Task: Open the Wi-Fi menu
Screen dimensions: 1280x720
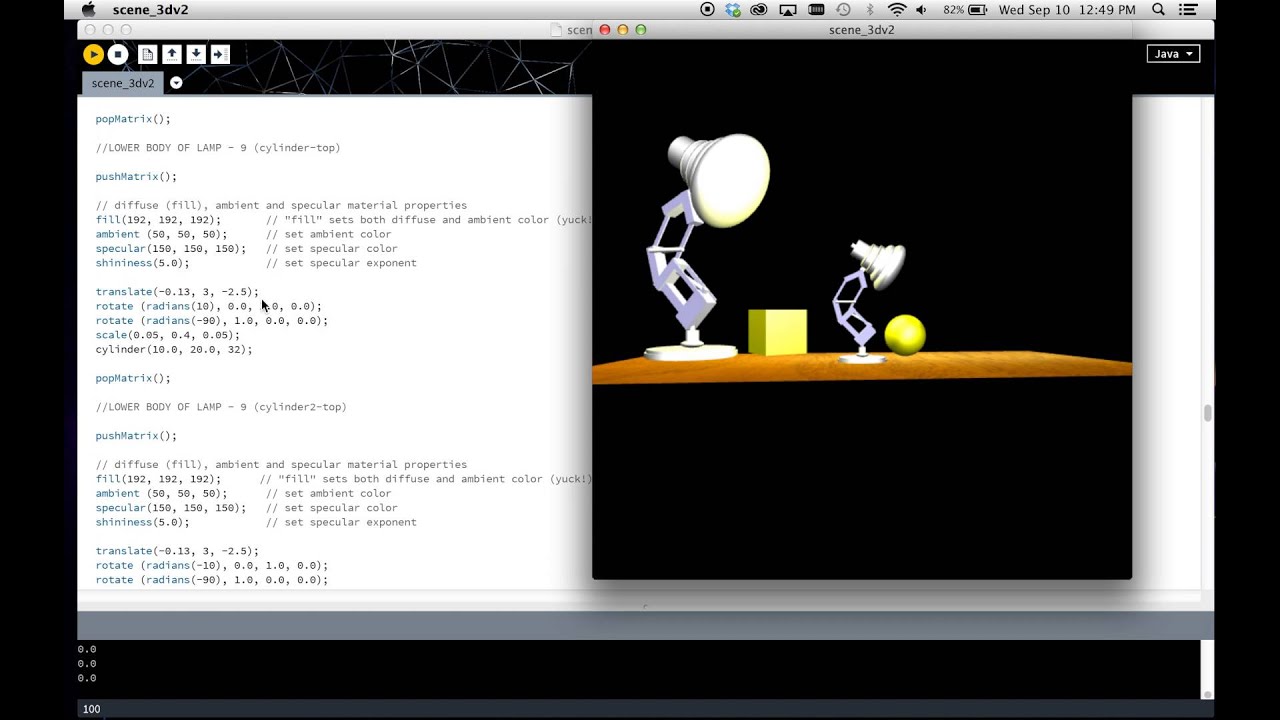Action: tap(897, 9)
